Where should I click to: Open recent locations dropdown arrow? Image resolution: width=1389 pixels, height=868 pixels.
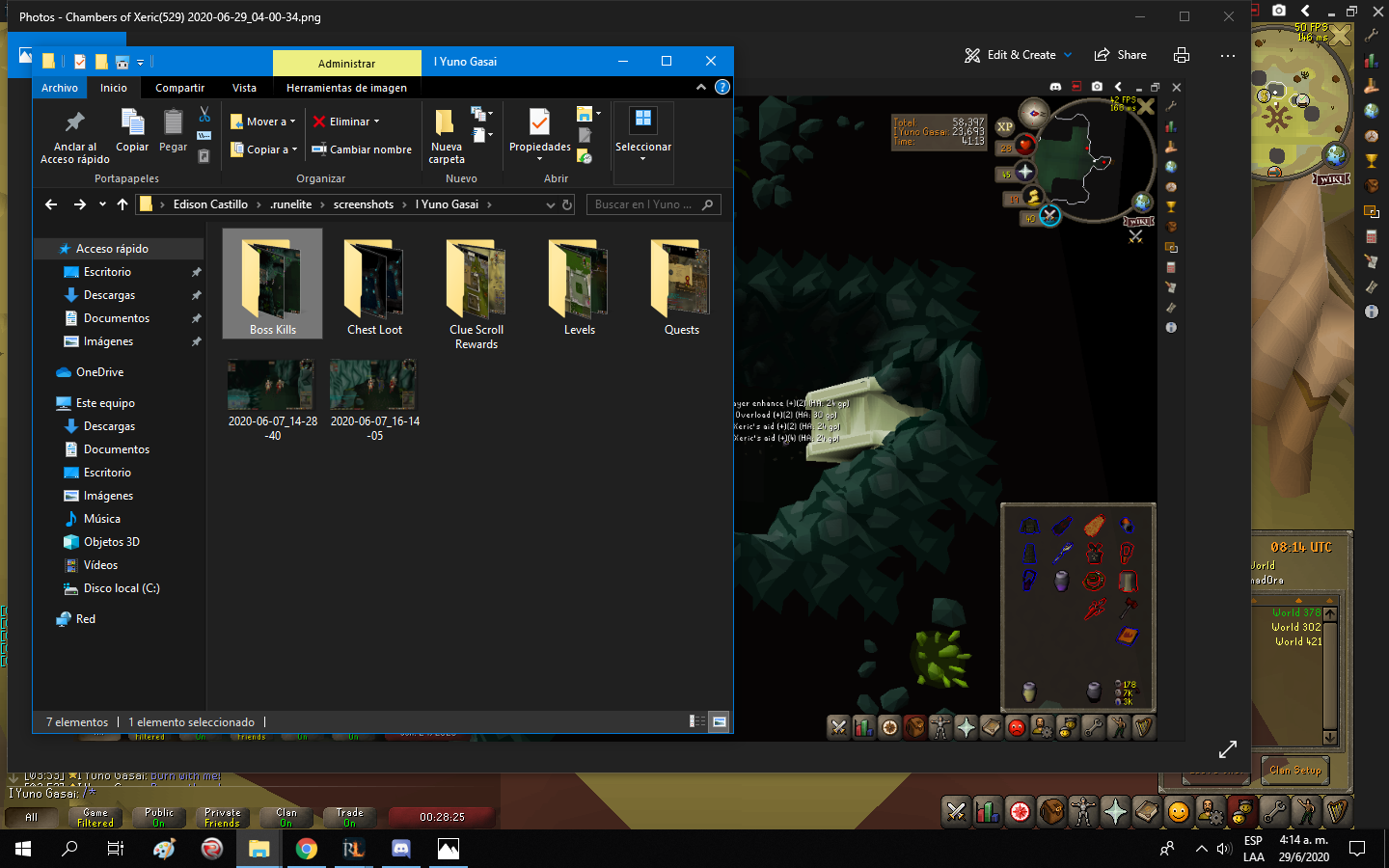click(102, 204)
